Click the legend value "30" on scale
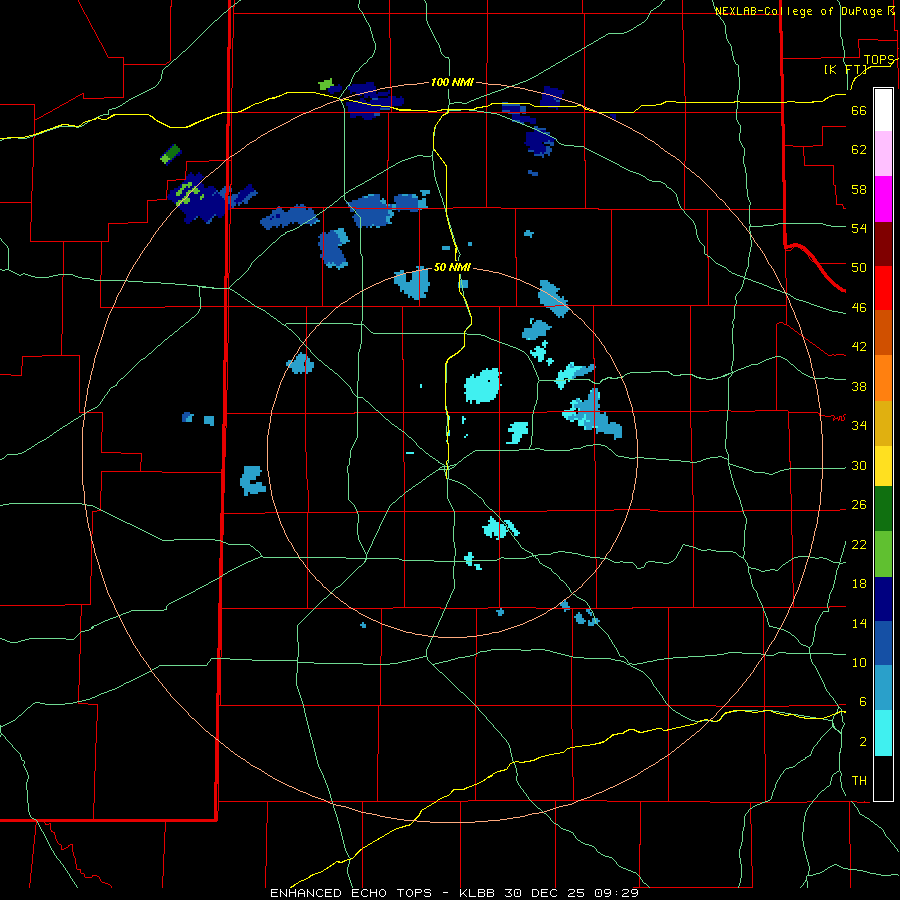 pos(859,465)
